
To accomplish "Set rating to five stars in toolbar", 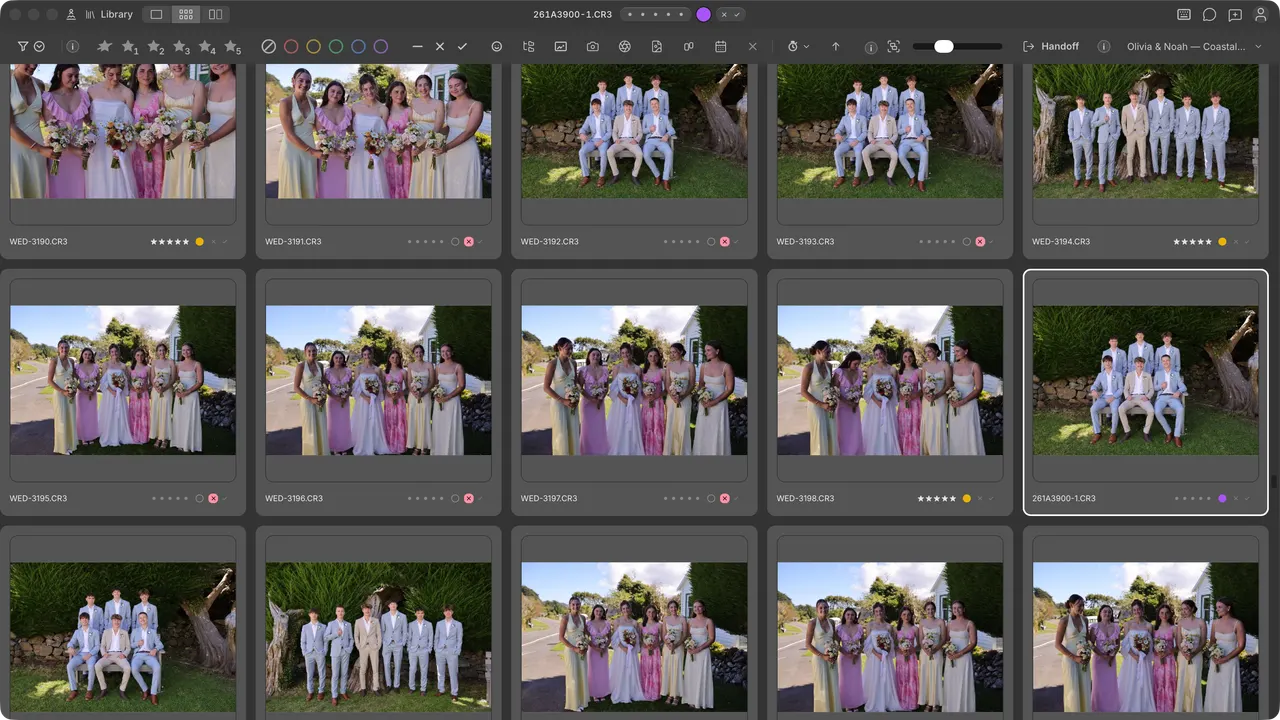I will (x=232, y=47).
